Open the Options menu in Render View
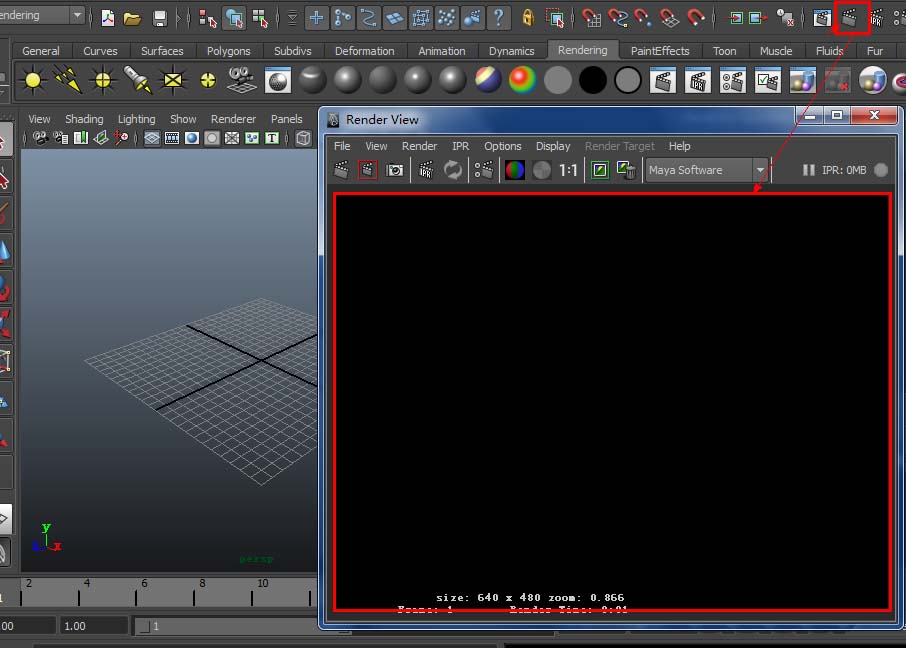This screenshot has height=648, width=906. [502, 146]
